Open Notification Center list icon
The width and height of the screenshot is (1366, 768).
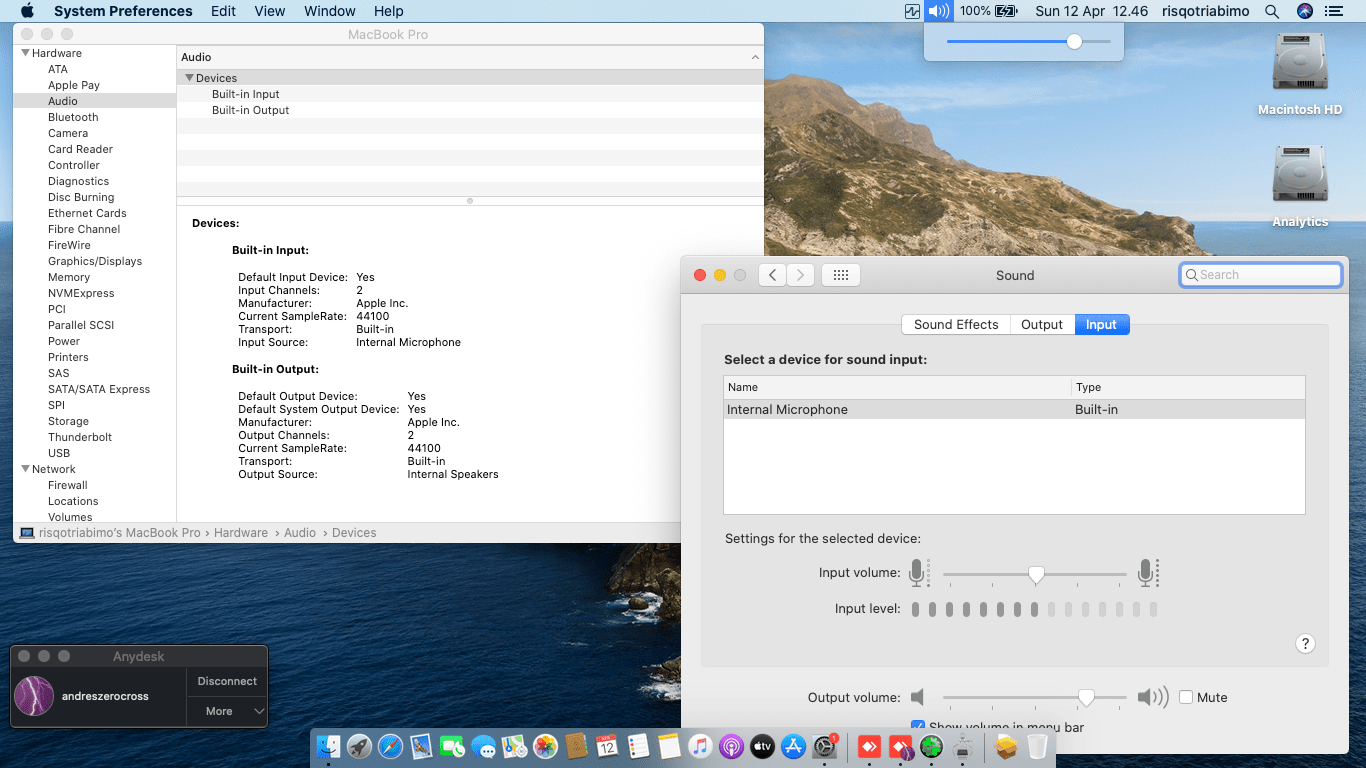point(1333,11)
